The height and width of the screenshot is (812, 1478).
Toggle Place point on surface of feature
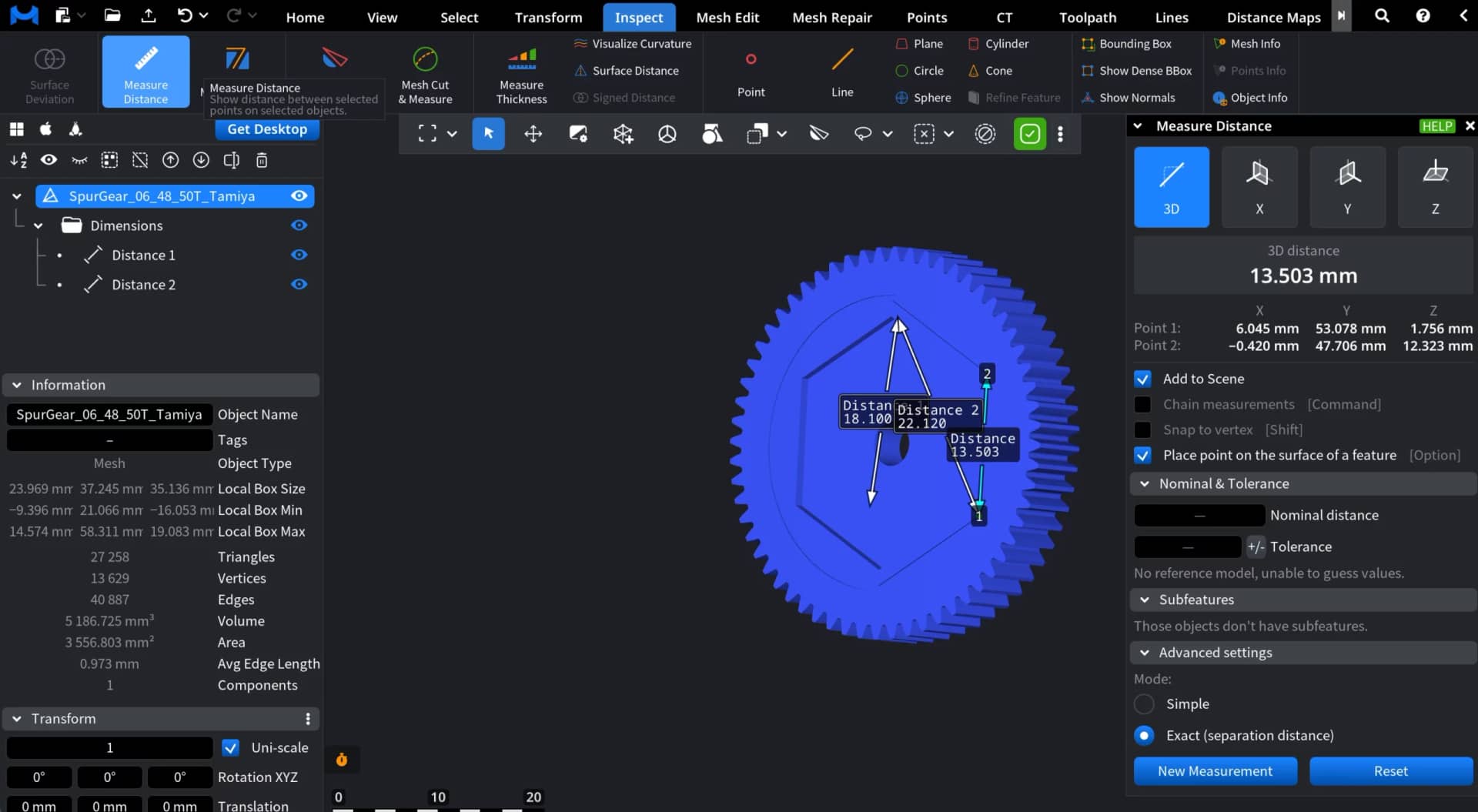(1143, 456)
